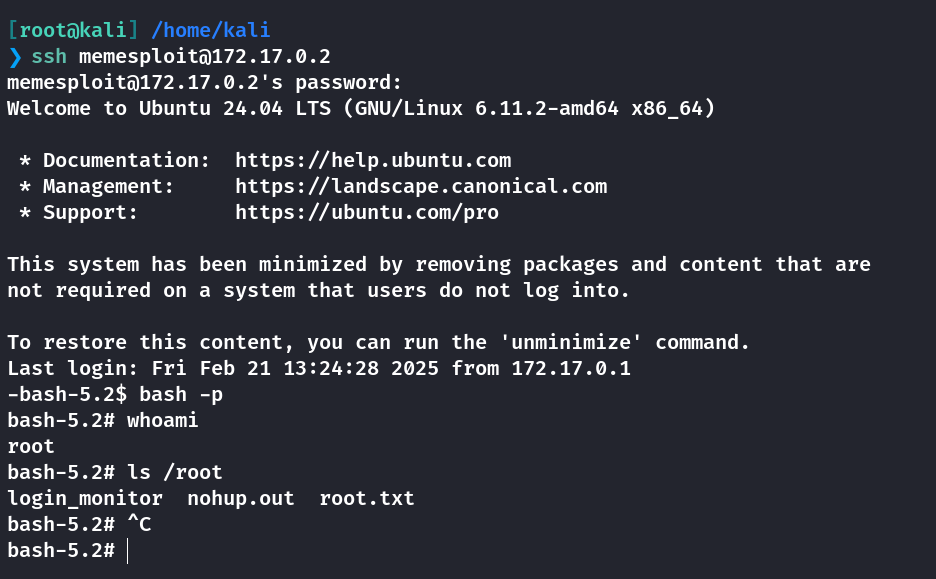The height and width of the screenshot is (579, 936).
Task: Click the ^C interrupt text
Action: [140, 524]
